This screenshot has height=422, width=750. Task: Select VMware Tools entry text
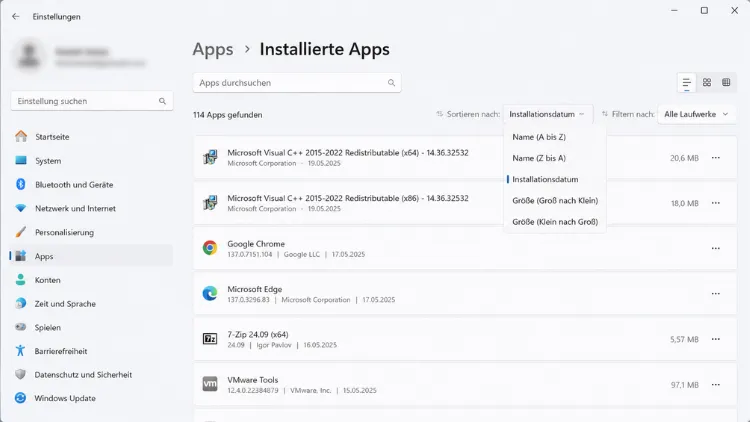253,379
